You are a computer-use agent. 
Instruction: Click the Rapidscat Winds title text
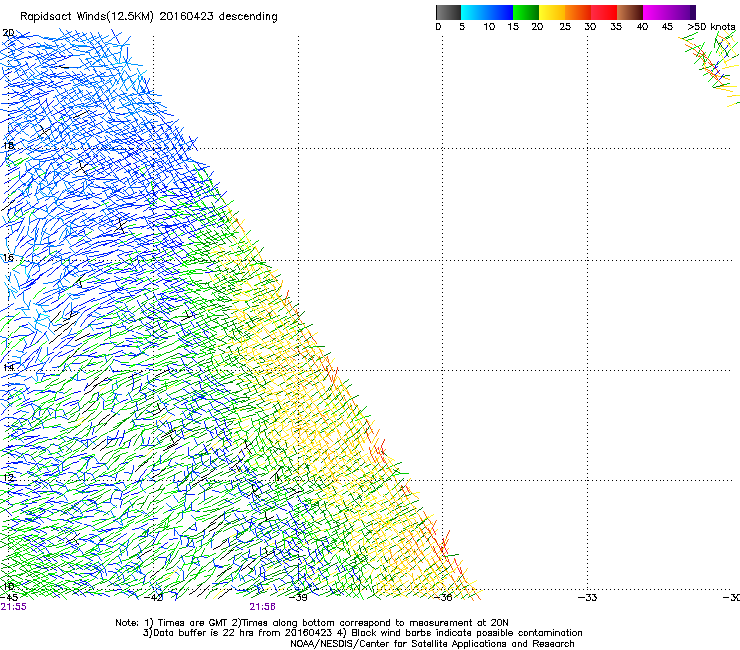(149, 16)
